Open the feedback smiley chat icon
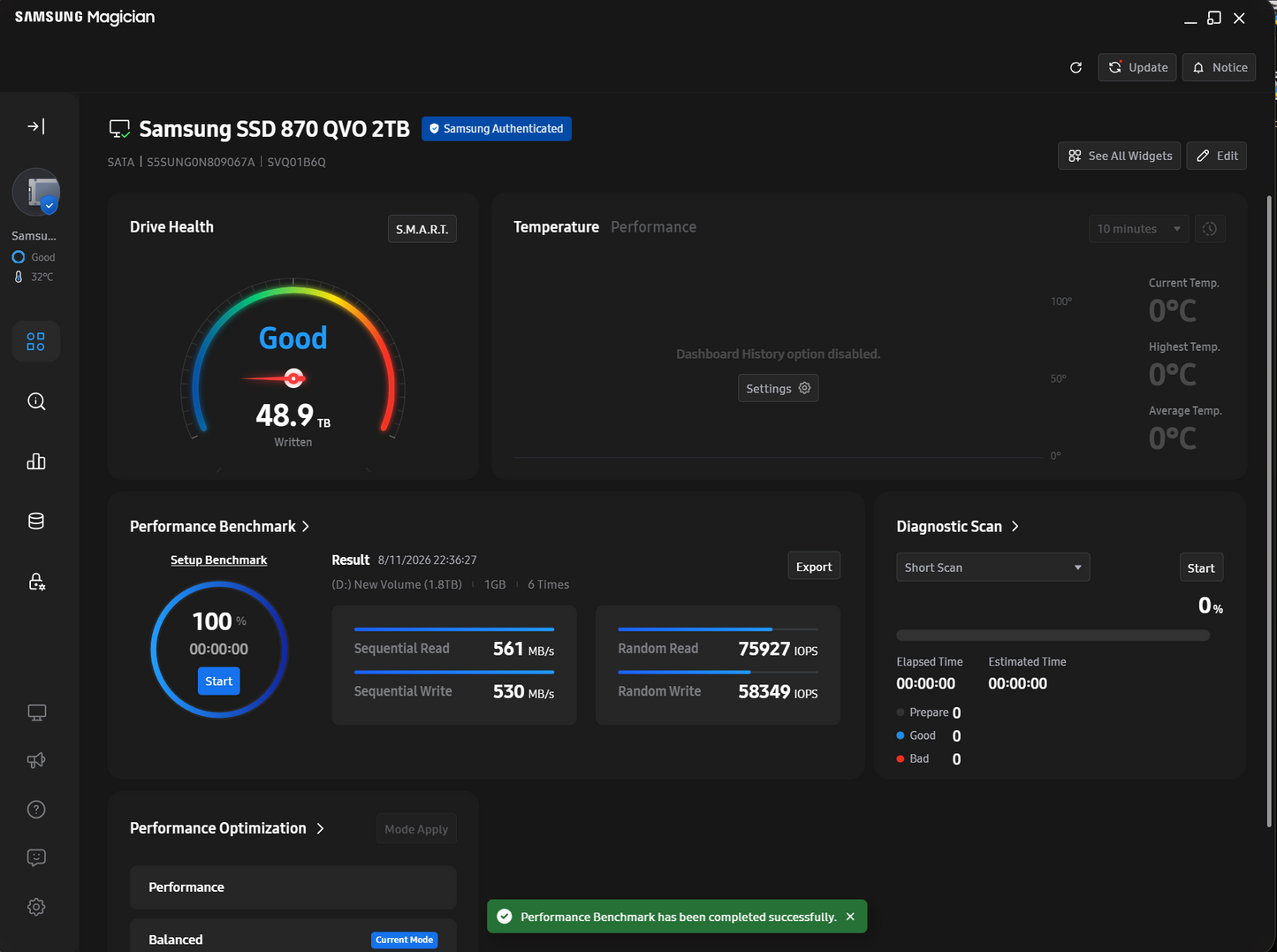1277x952 pixels. [36, 857]
